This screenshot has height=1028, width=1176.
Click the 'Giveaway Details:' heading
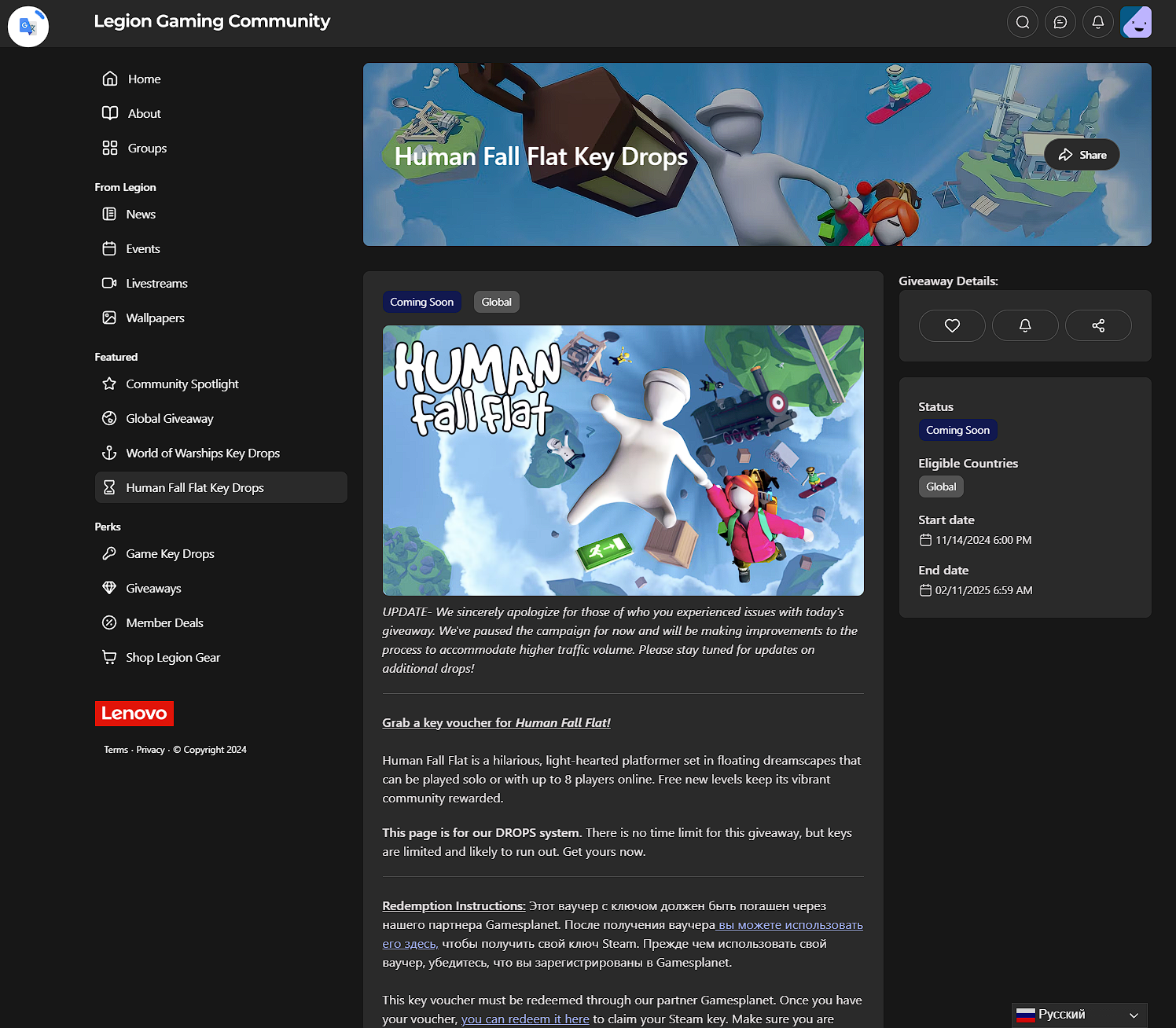(948, 281)
